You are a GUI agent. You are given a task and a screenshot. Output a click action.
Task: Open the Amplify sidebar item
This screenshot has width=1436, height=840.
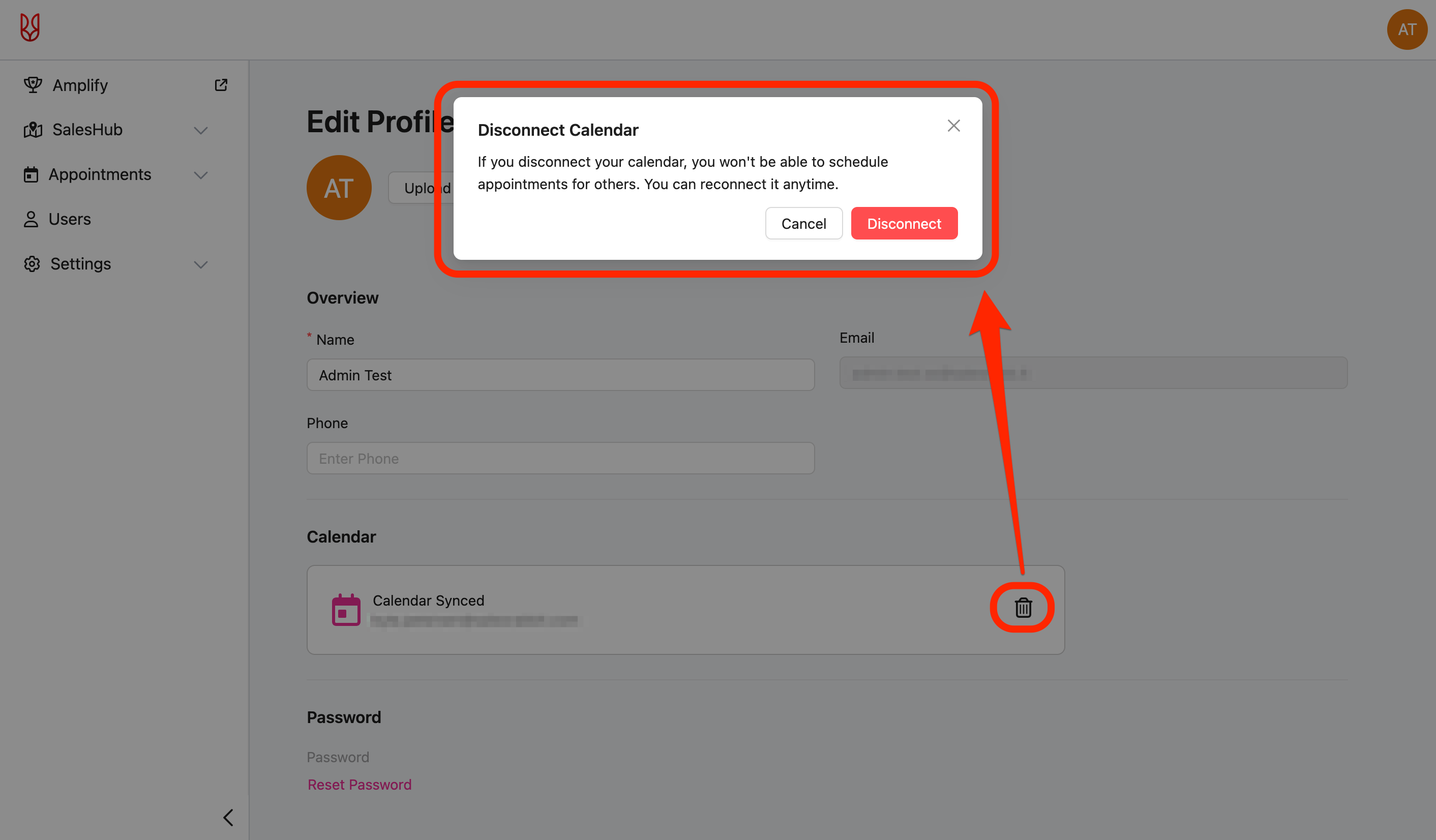tap(80, 85)
